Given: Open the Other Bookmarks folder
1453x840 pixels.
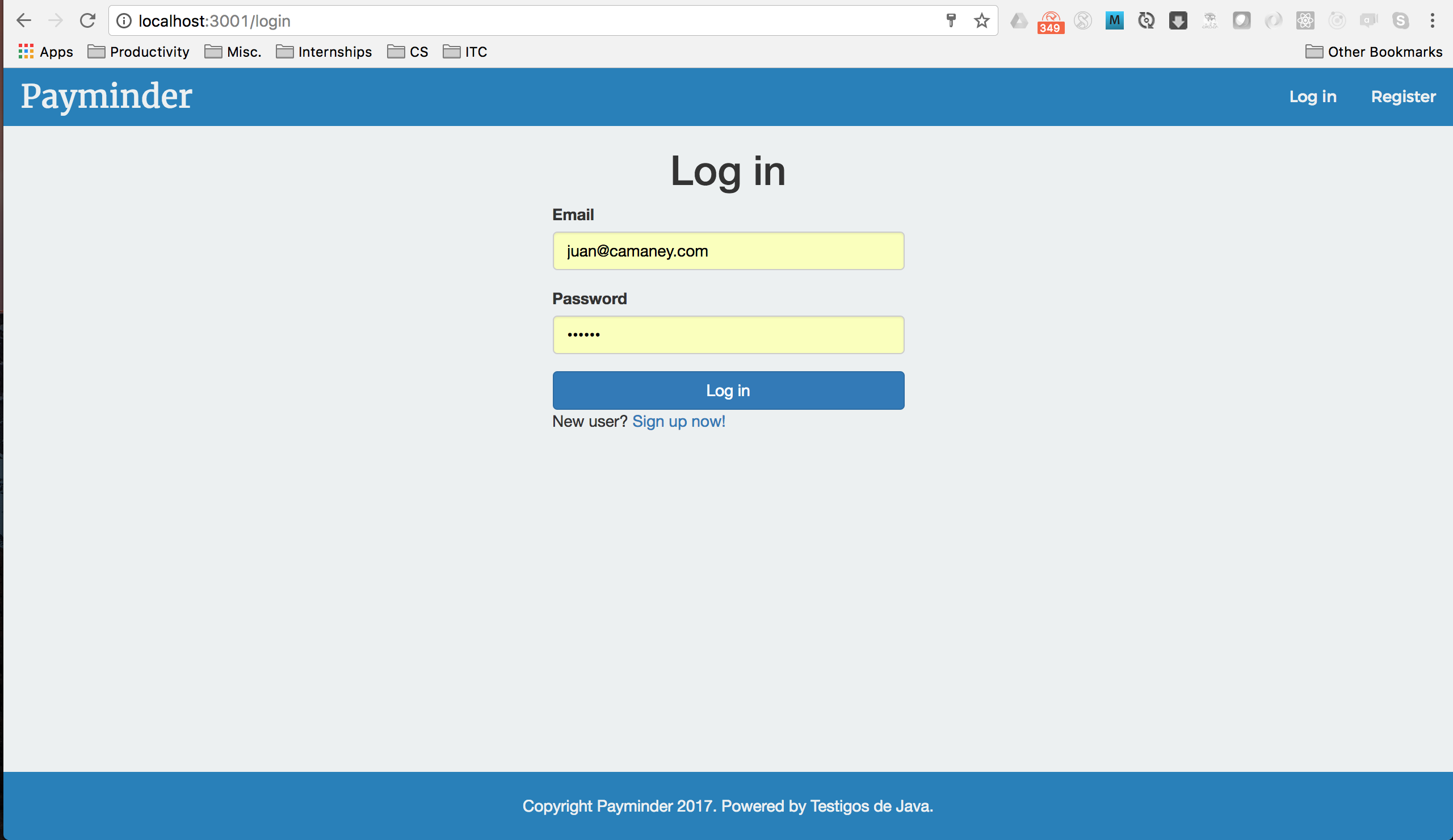Looking at the screenshot, I should pos(1374,52).
